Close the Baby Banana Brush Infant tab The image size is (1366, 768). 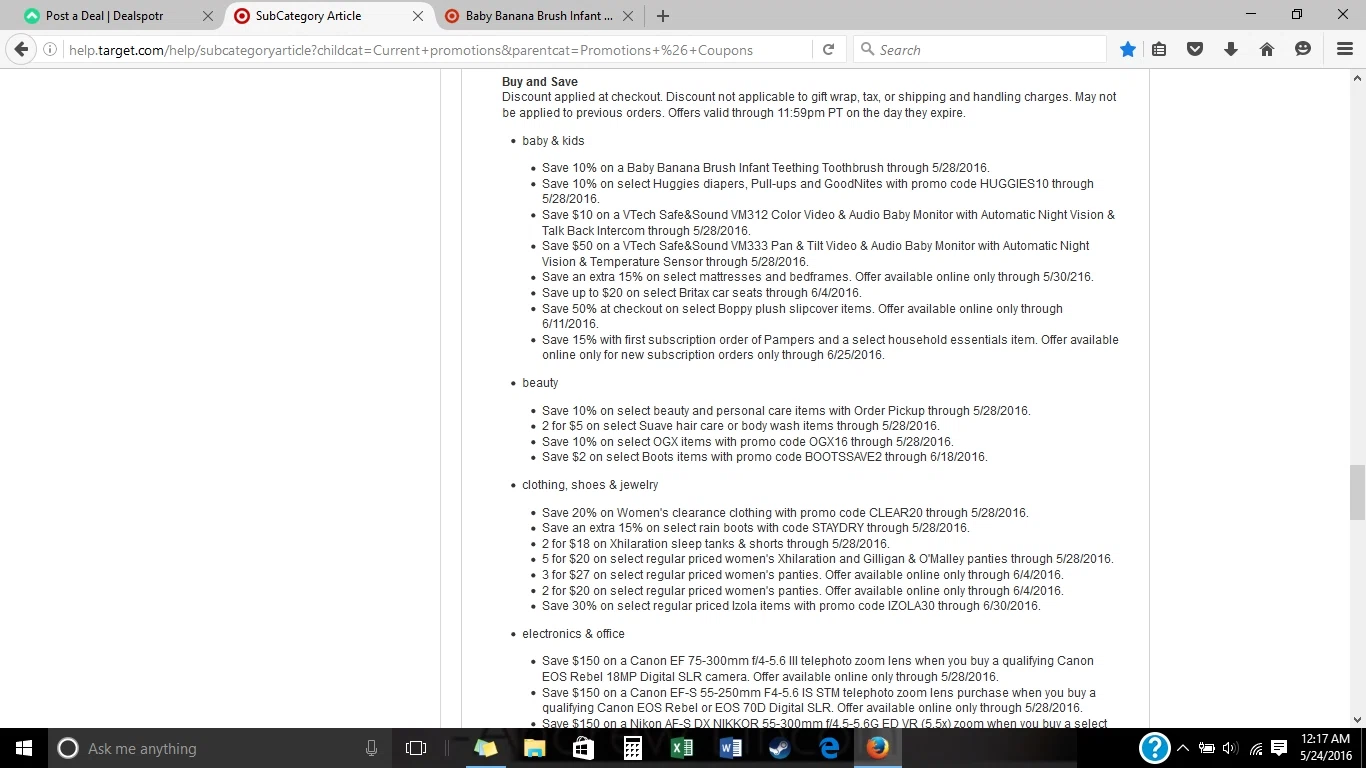tap(628, 16)
